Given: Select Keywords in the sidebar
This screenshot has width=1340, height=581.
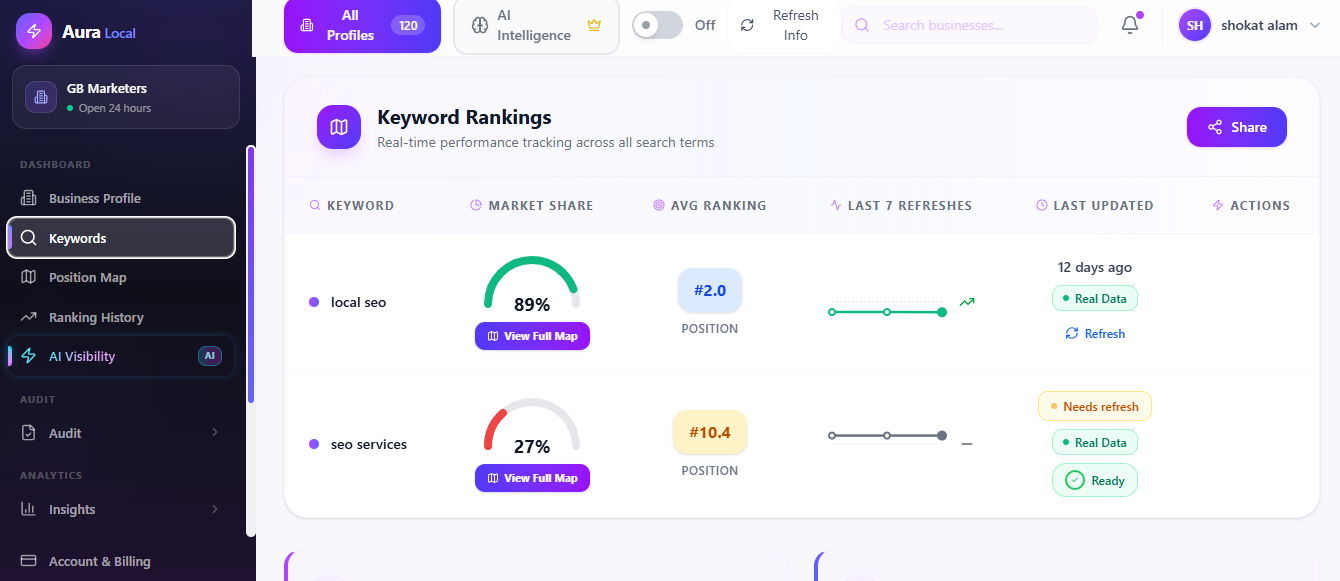Looking at the screenshot, I should point(121,238).
